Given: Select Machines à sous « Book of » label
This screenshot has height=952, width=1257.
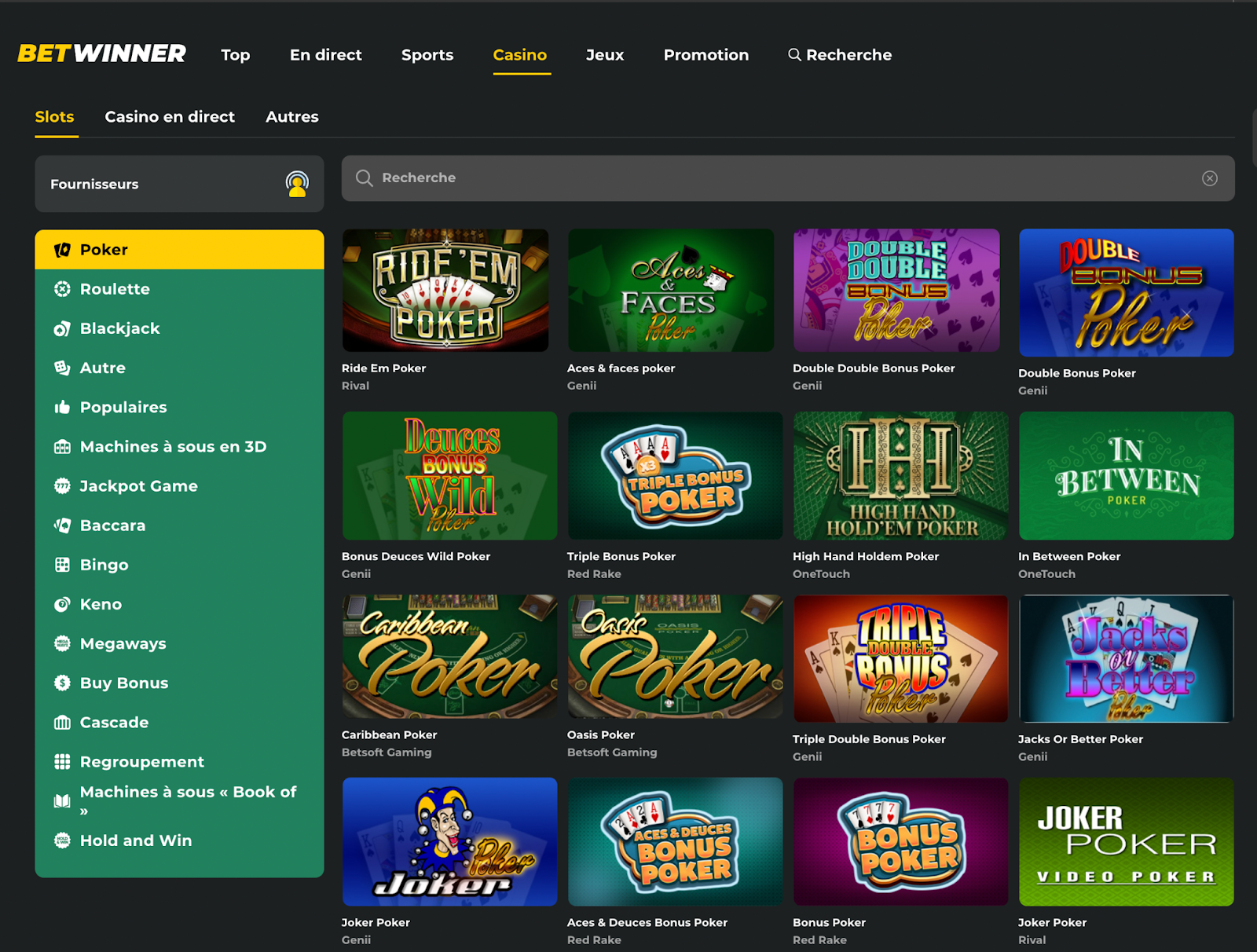Looking at the screenshot, I should 189,800.
